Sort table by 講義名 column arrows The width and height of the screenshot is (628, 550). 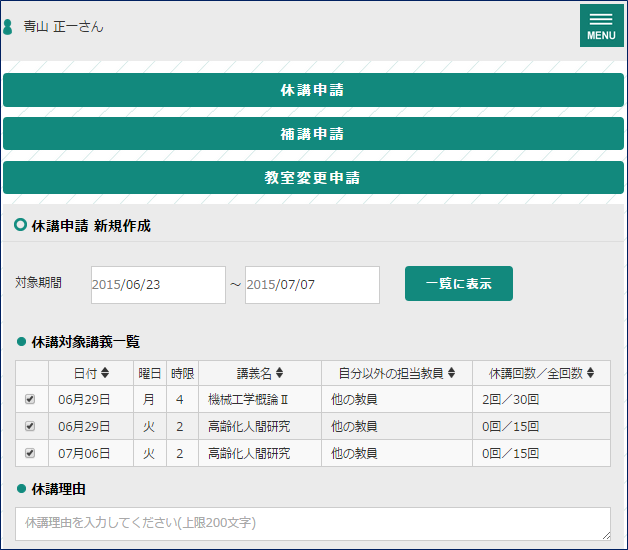[280, 373]
